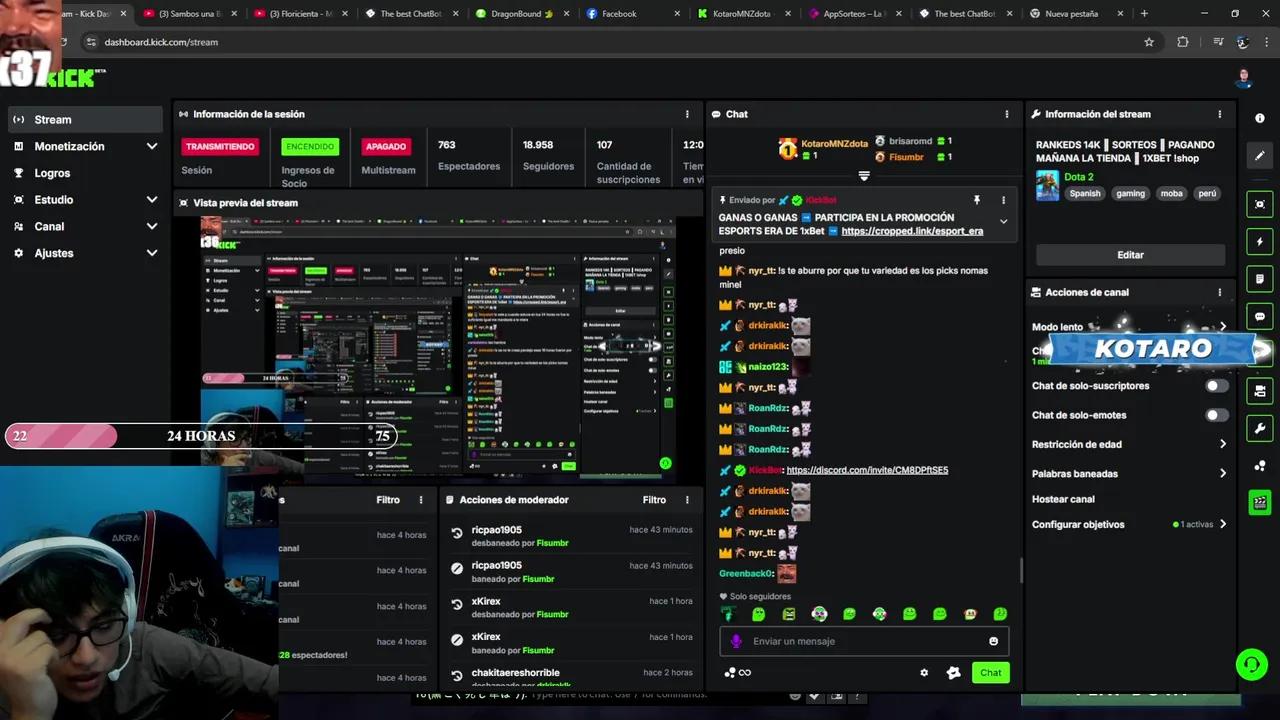Open the info icon in right toolbar
The width and height of the screenshot is (1280, 720).
pyautogui.click(x=1259, y=118)
